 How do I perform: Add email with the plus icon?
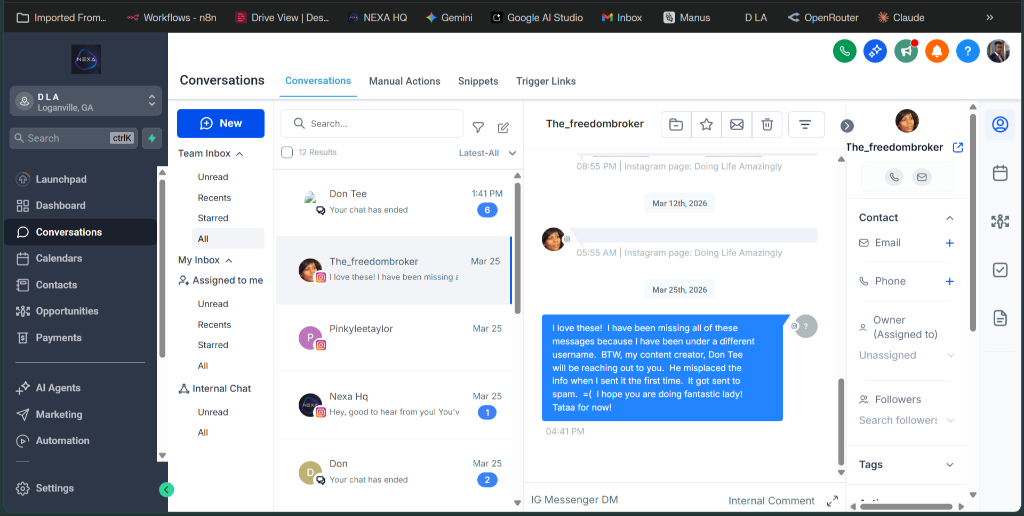pyautogui.click(x=950, y=243)
